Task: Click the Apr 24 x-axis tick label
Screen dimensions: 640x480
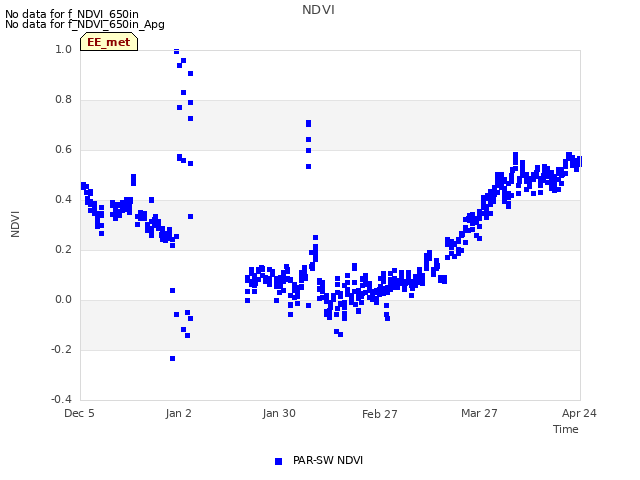Action: pos(579,413)
